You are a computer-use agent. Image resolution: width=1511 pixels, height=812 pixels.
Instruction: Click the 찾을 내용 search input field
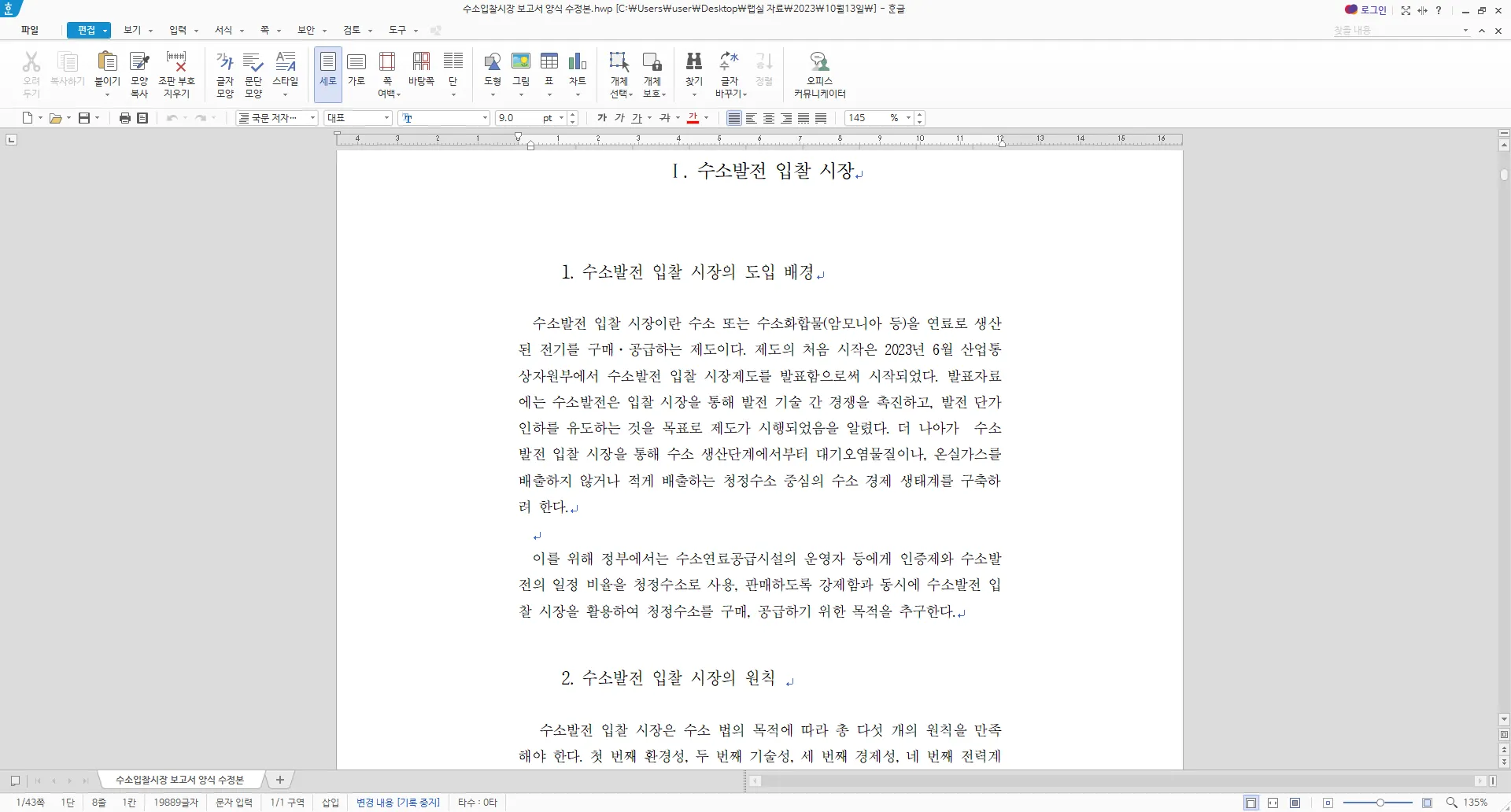coord(1396,30)
